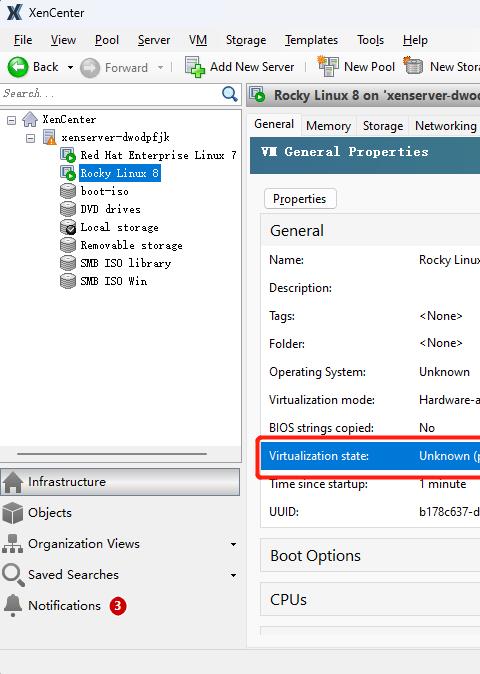
Task: Click the Add New Server label
Action: click(x=252, y=67)
